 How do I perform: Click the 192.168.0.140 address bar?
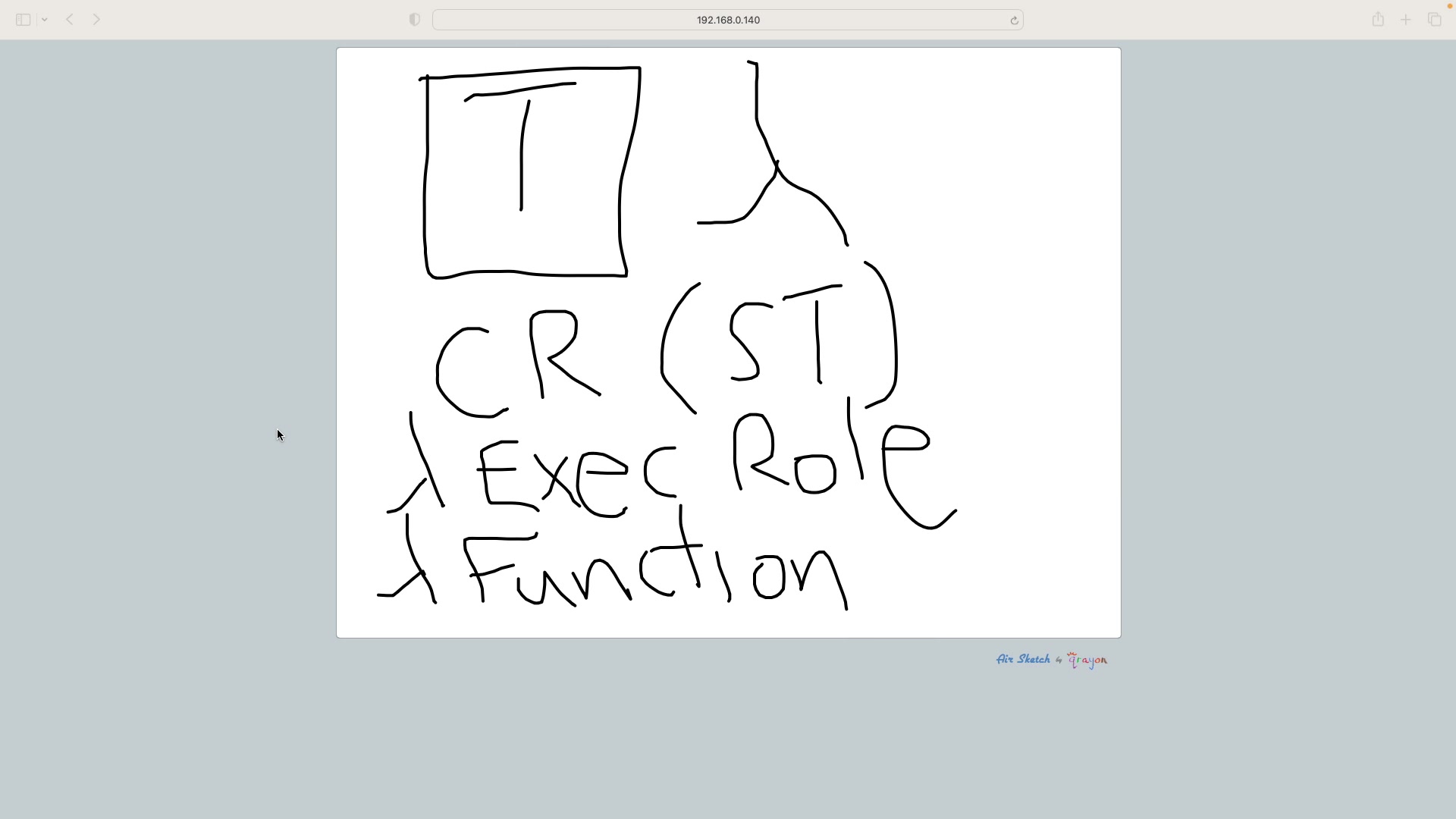726,20
